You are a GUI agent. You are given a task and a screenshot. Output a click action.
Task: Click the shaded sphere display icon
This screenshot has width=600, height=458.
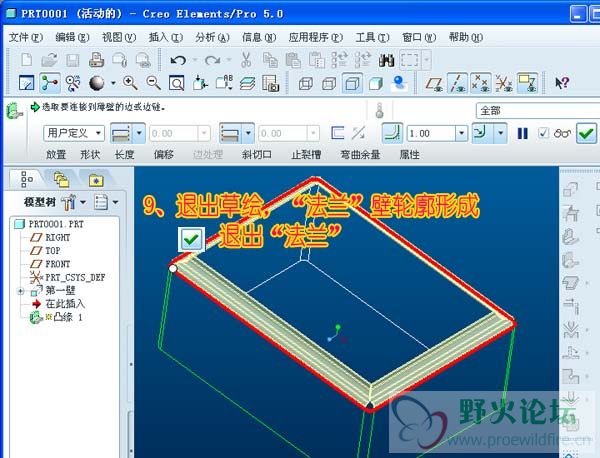(96, 83)
